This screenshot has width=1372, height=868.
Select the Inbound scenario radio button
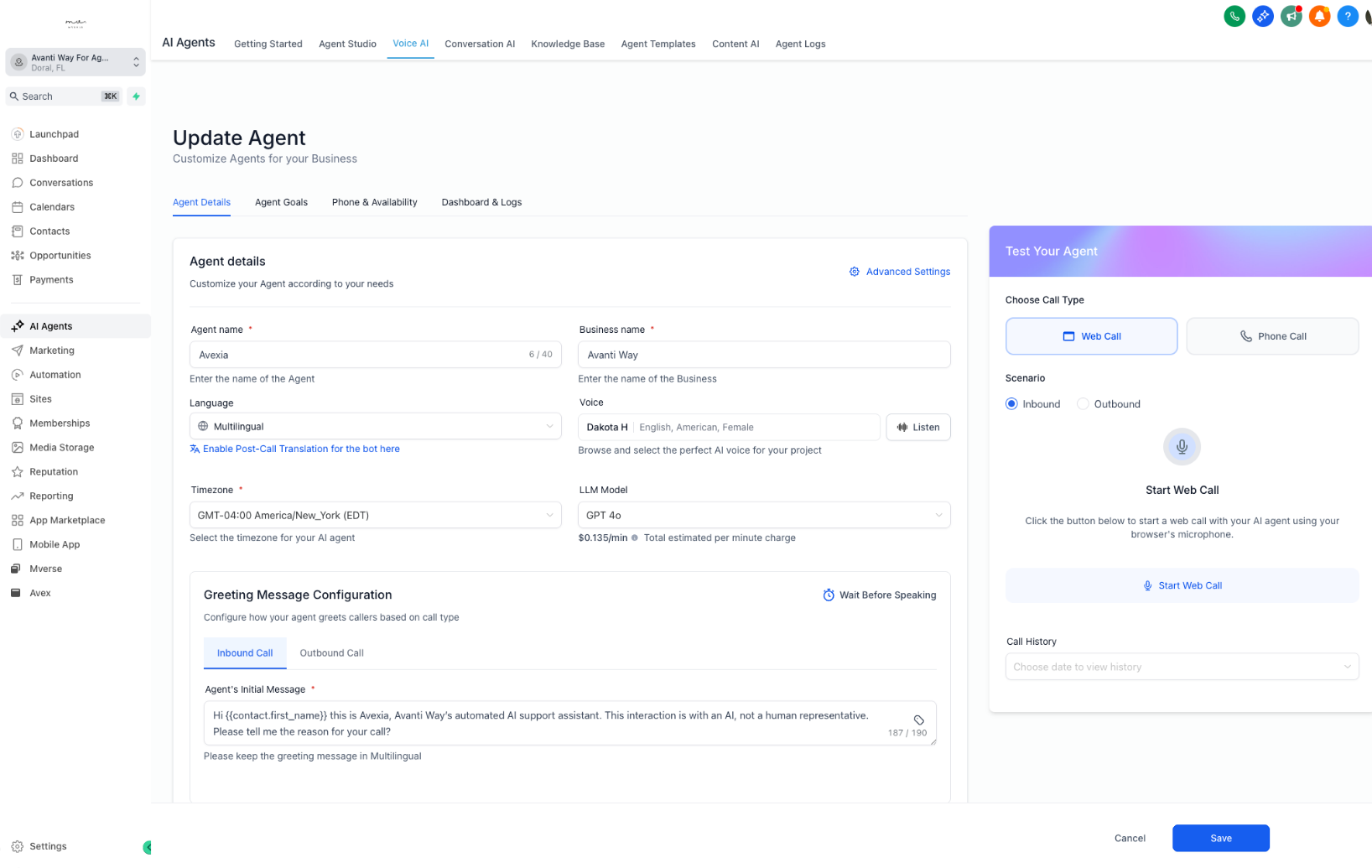point(1011,404)
